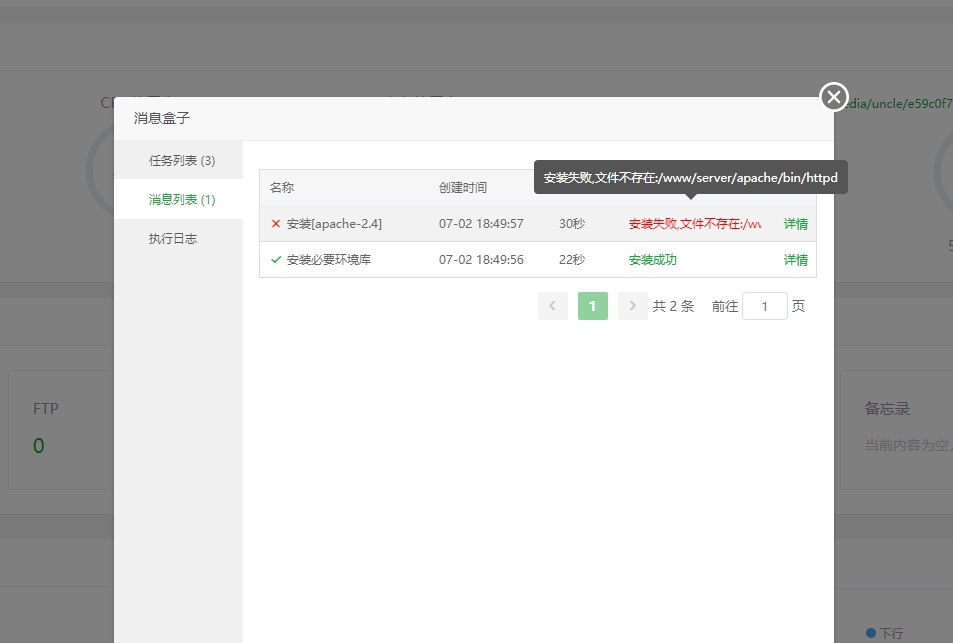This screenshot has height=643, width=953.
Task: Open the 任务列表 (3) tab
Action: coord(182,160)
